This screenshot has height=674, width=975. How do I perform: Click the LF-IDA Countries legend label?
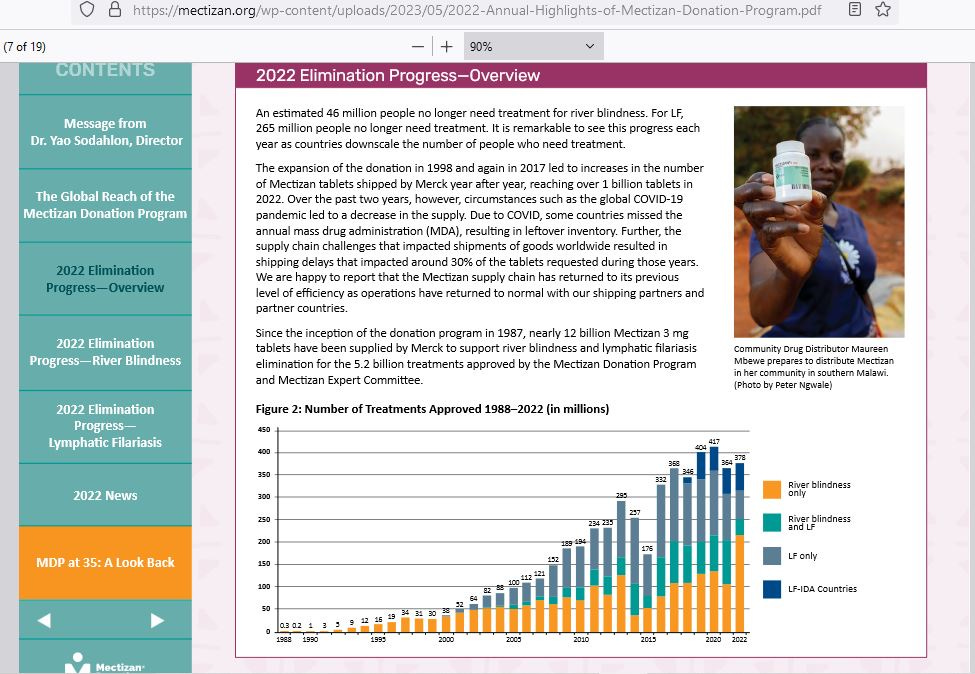tap(822, 589)
